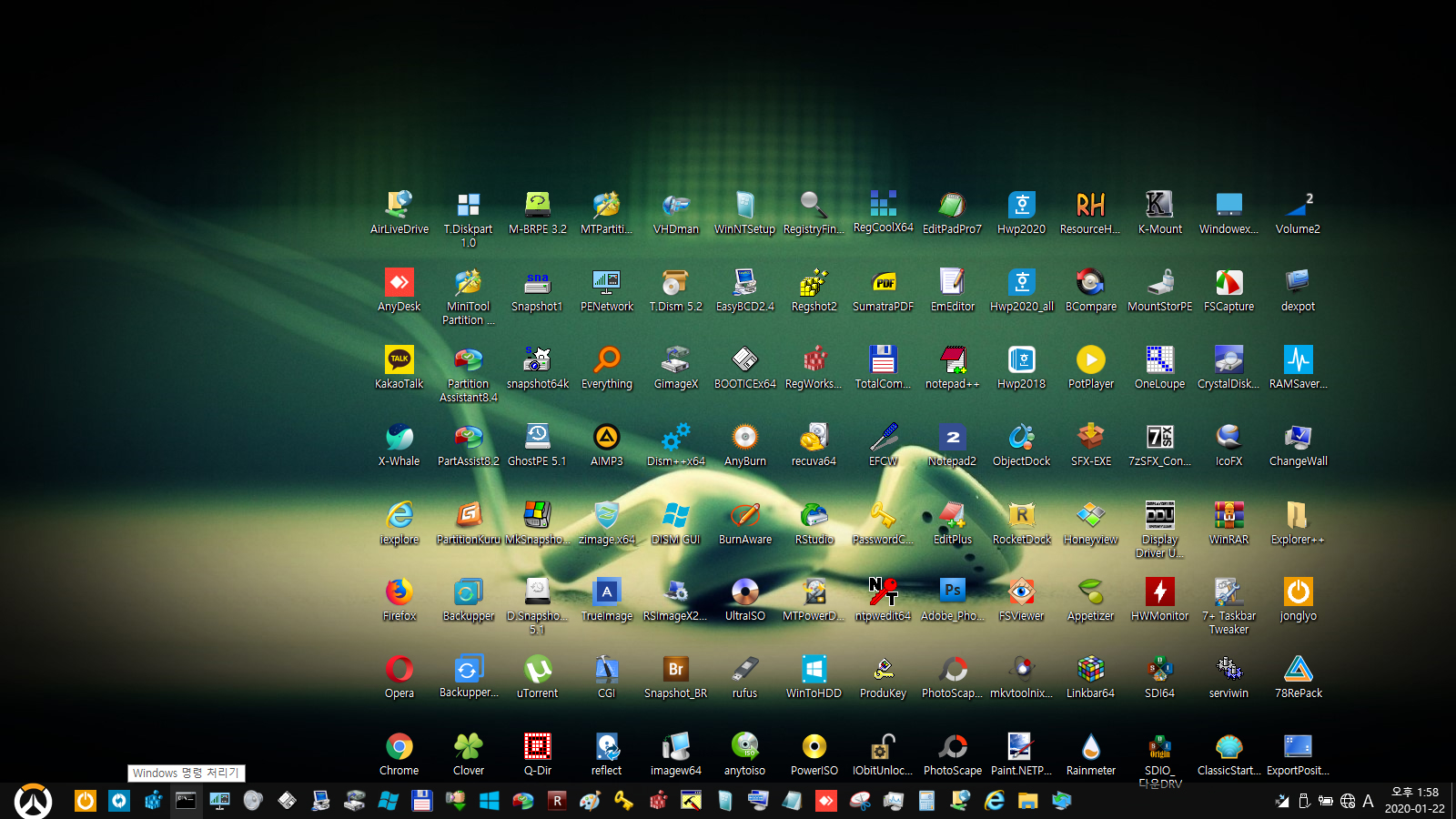
Task: Click the iexplore desktop shortcut
Action: 399,523
